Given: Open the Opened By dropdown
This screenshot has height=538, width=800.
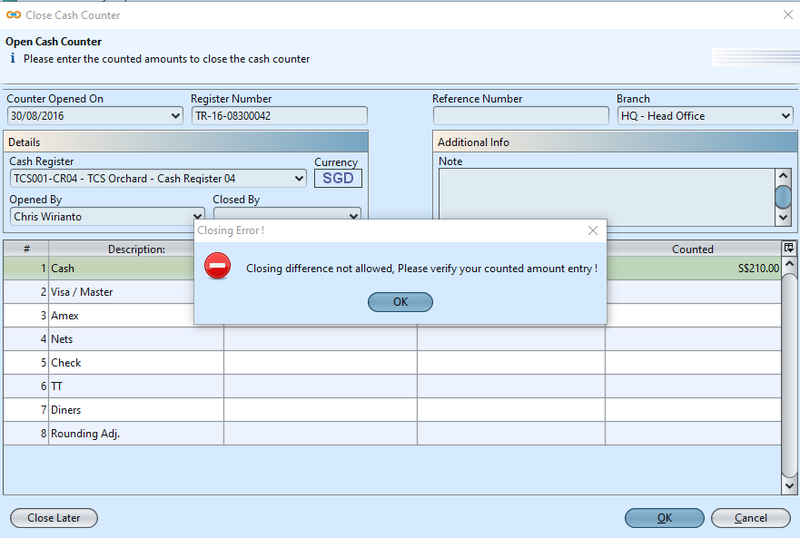Looking at the screenshot, I should (x=197, y=216).
